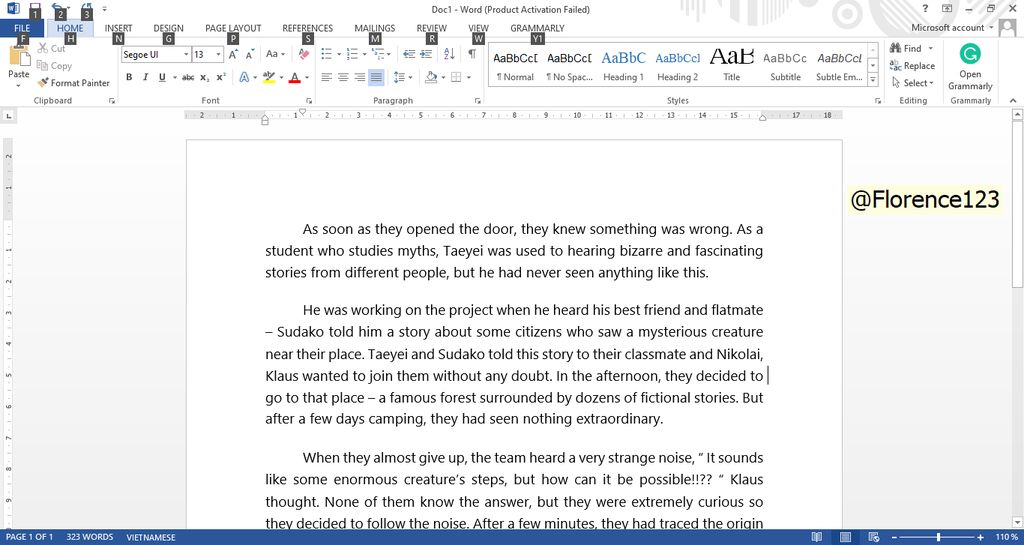The width and height of the screenshot is (1024, 545).
Task: Open the font name dropdown
Action: 186,55
